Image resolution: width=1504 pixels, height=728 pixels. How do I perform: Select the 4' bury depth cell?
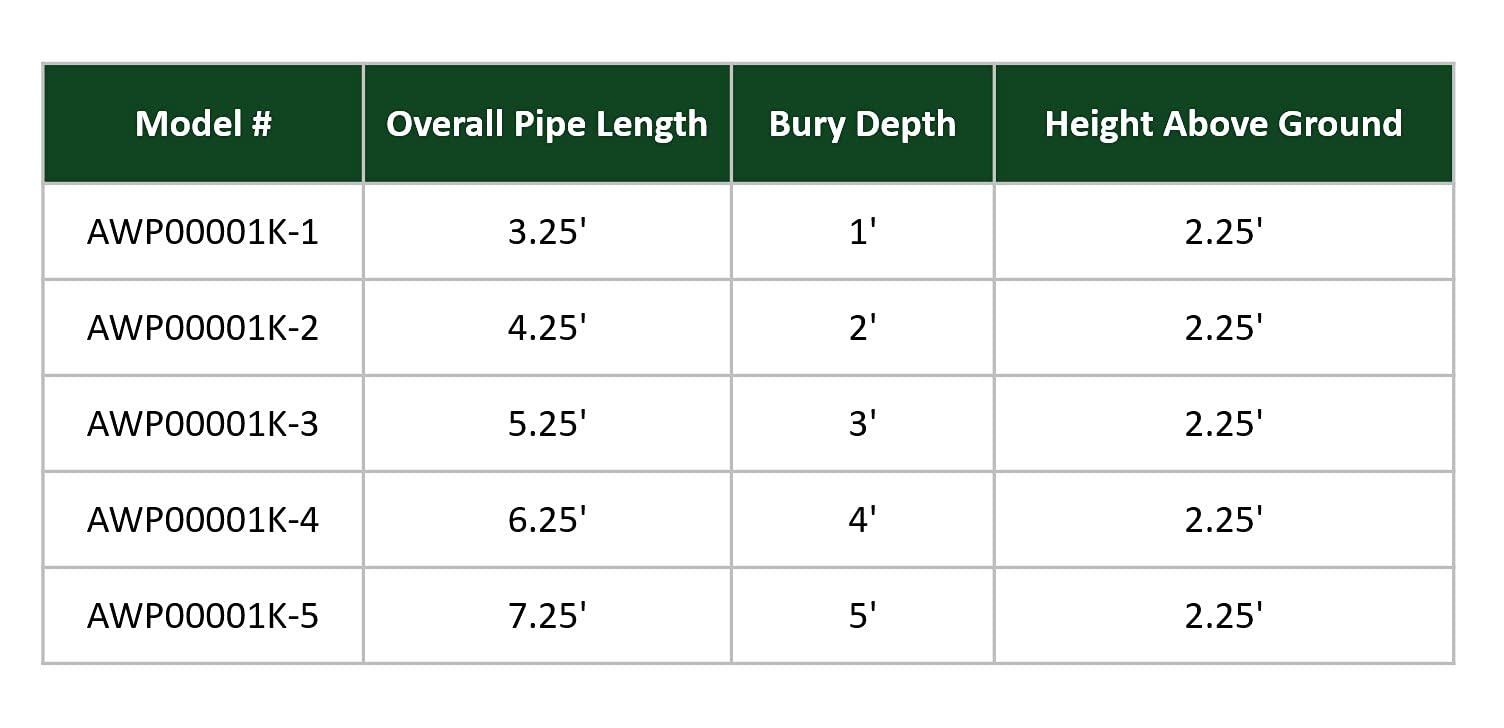coord(863,520)
